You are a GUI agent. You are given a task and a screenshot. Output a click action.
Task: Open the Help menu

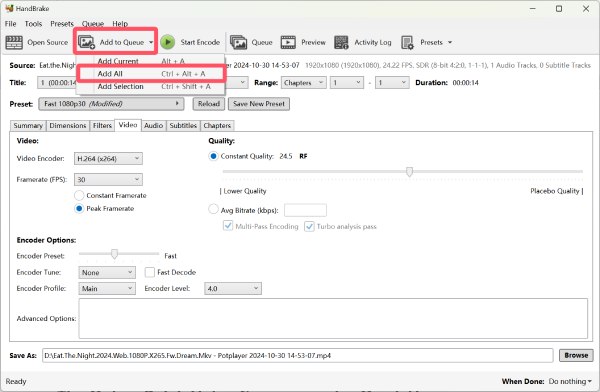pyautogui.click(x=120, y=24)
